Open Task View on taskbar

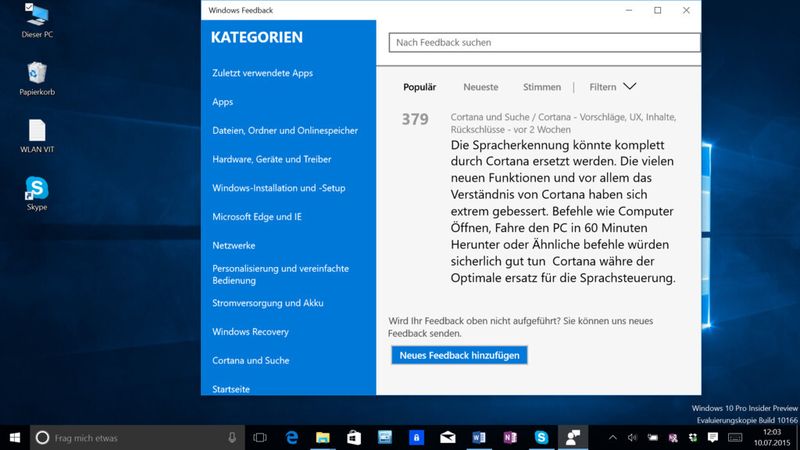click(260, 438)
